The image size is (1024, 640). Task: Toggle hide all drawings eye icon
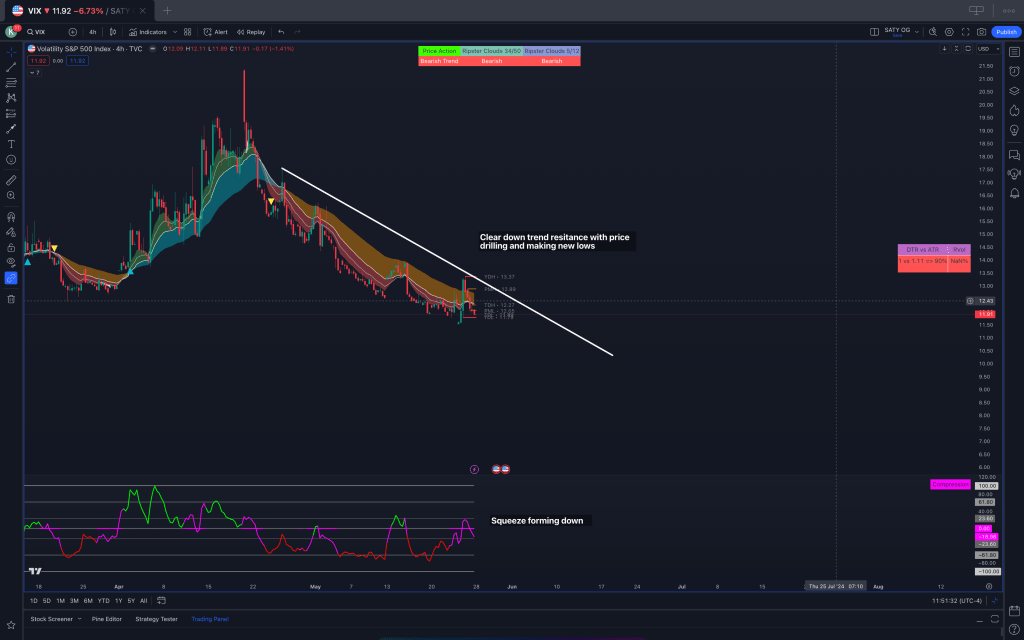pos(11,262)
